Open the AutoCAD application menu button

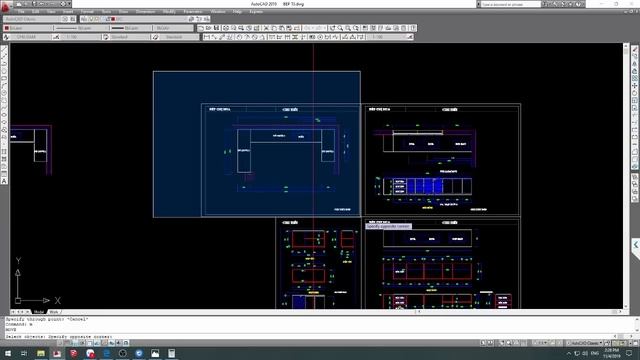click(x=6, y=7)
